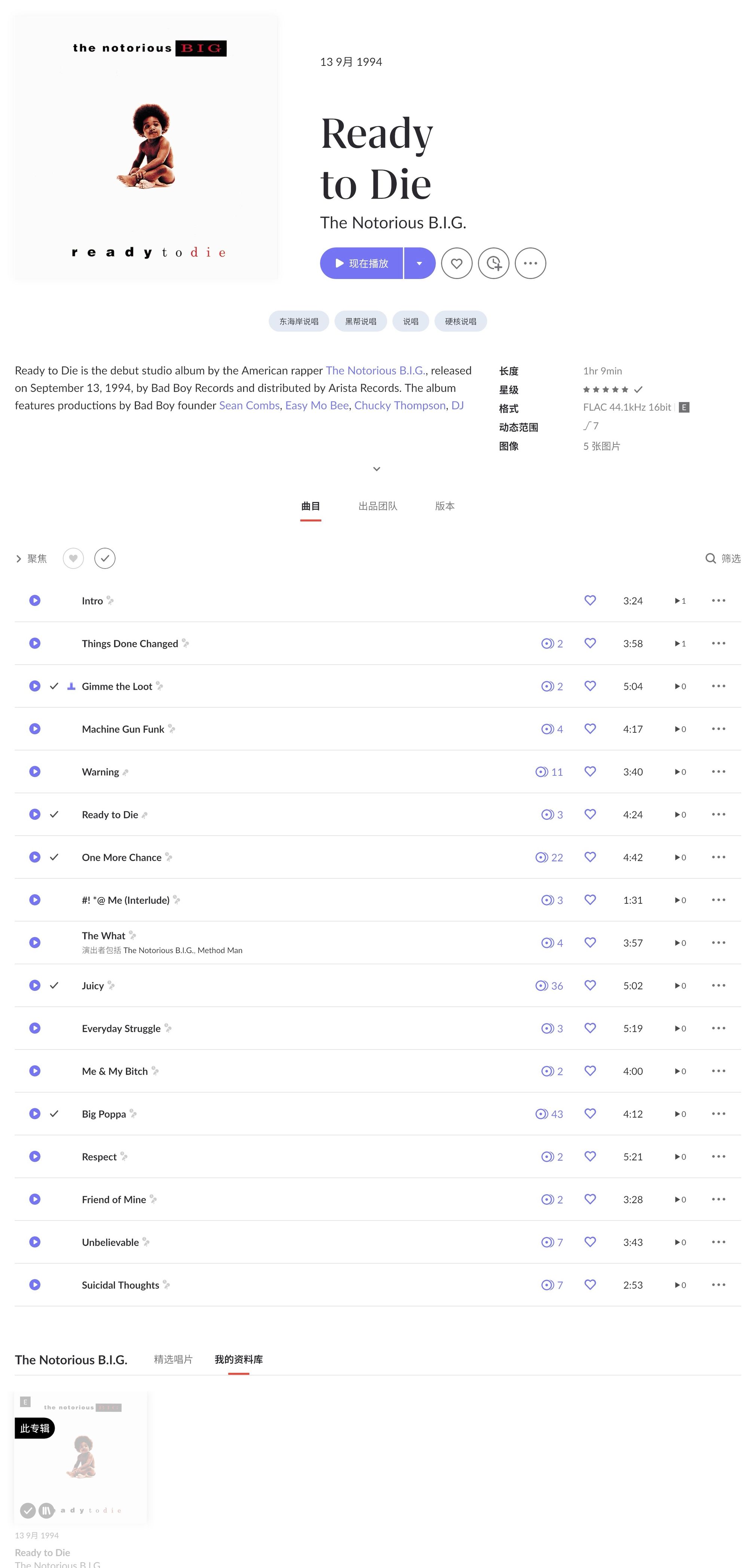Open more options for Intro track
Viewport: 748px width, 1568px height.
tap(718, 600)
